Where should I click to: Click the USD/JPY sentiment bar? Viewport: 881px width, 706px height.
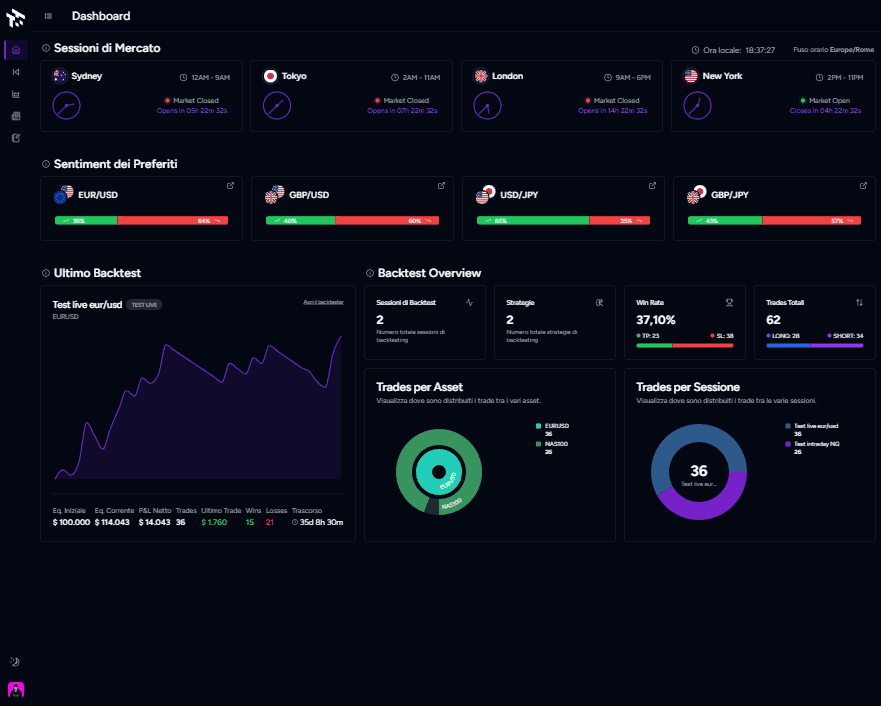(564, 221)
